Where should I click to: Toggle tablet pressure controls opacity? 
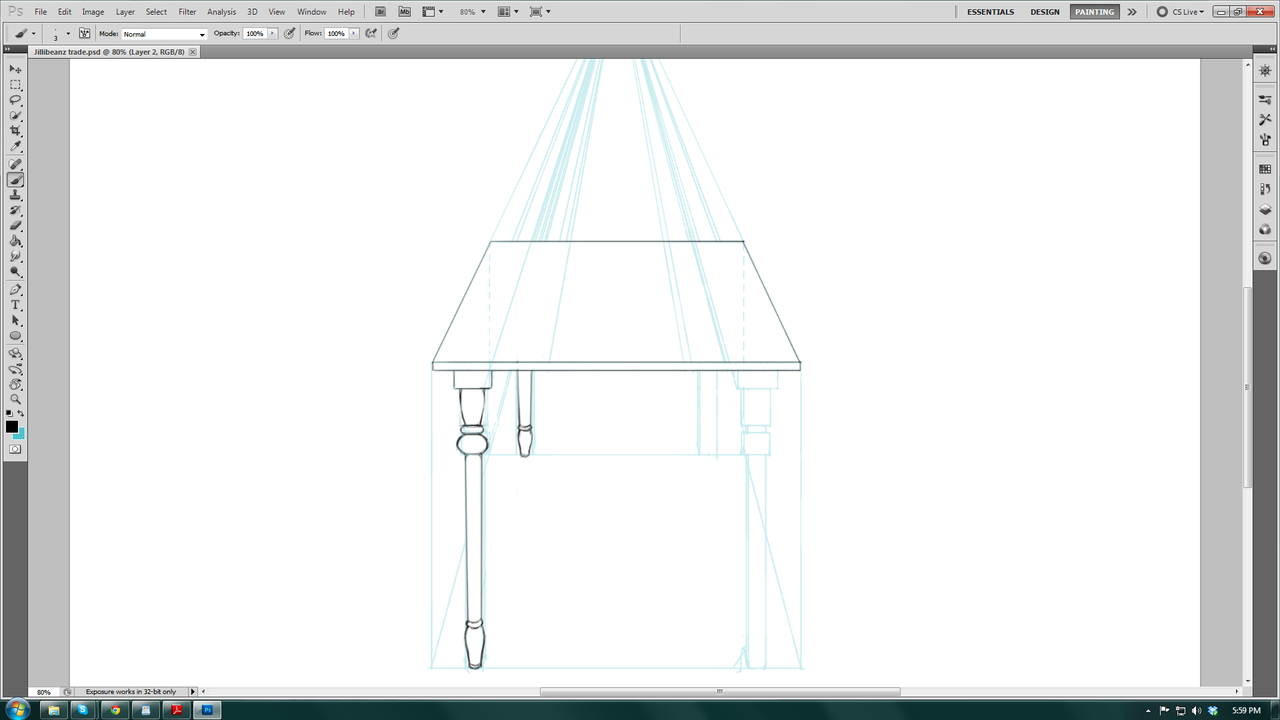[x=290, y=33]
